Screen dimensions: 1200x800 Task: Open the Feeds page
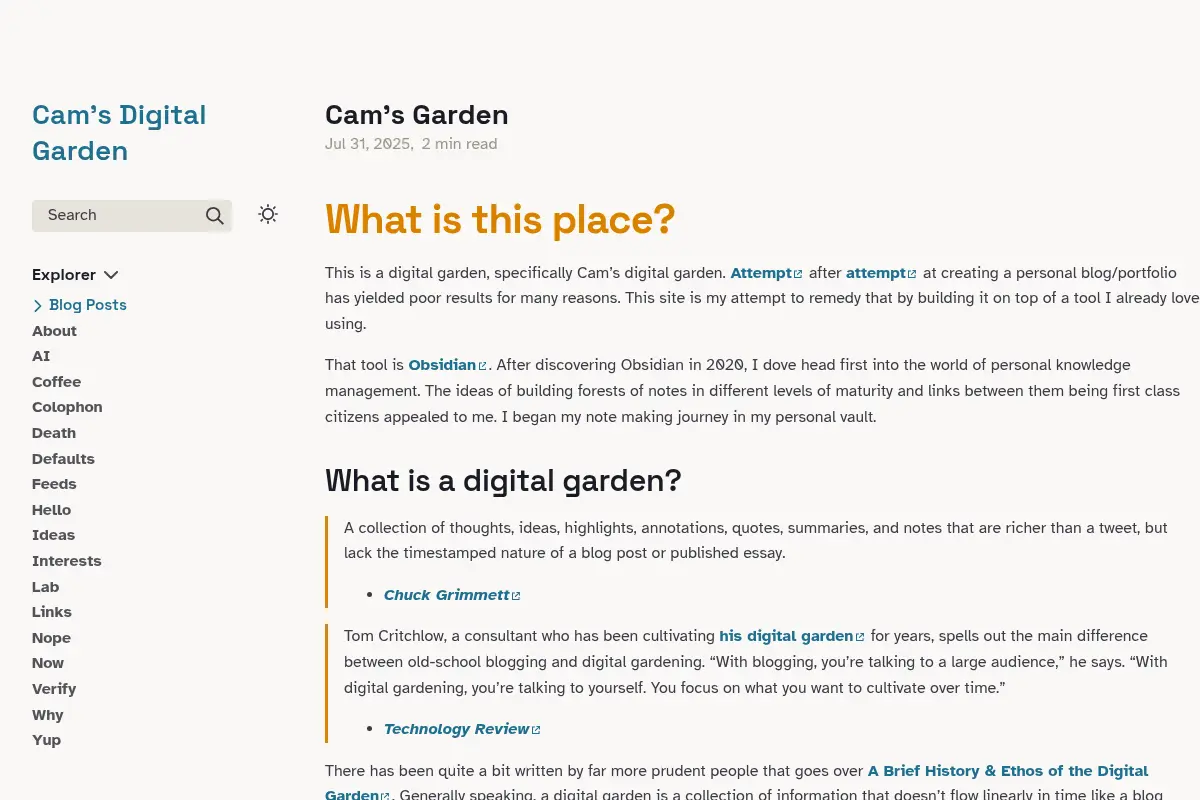[x=54, y=484]
